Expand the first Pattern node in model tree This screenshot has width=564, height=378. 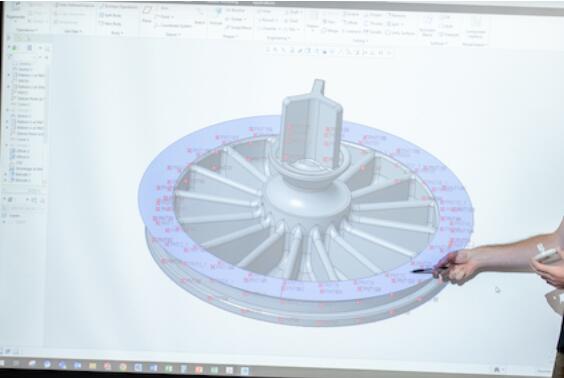9,75
